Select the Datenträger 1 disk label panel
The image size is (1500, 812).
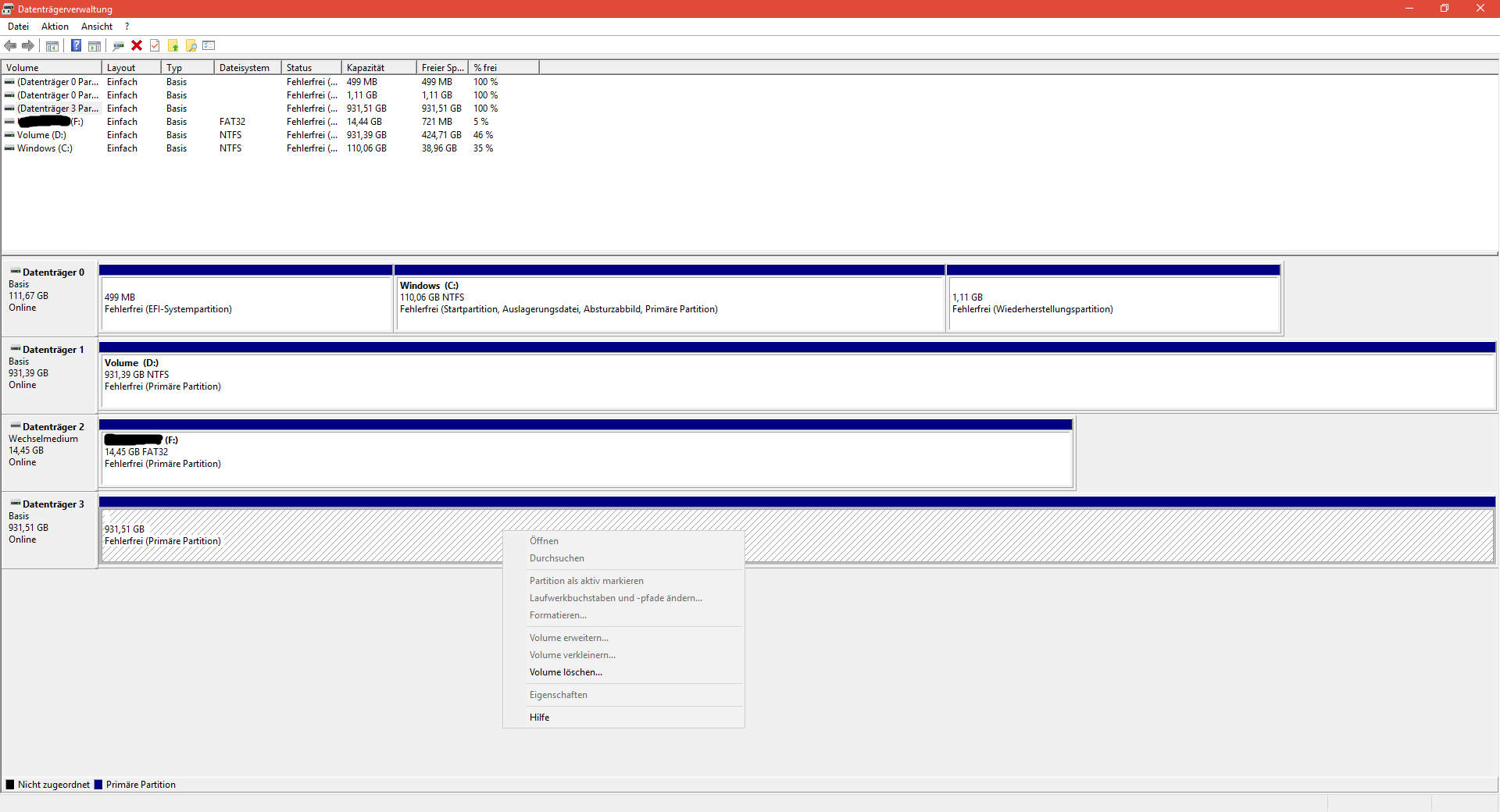[49, 375]
